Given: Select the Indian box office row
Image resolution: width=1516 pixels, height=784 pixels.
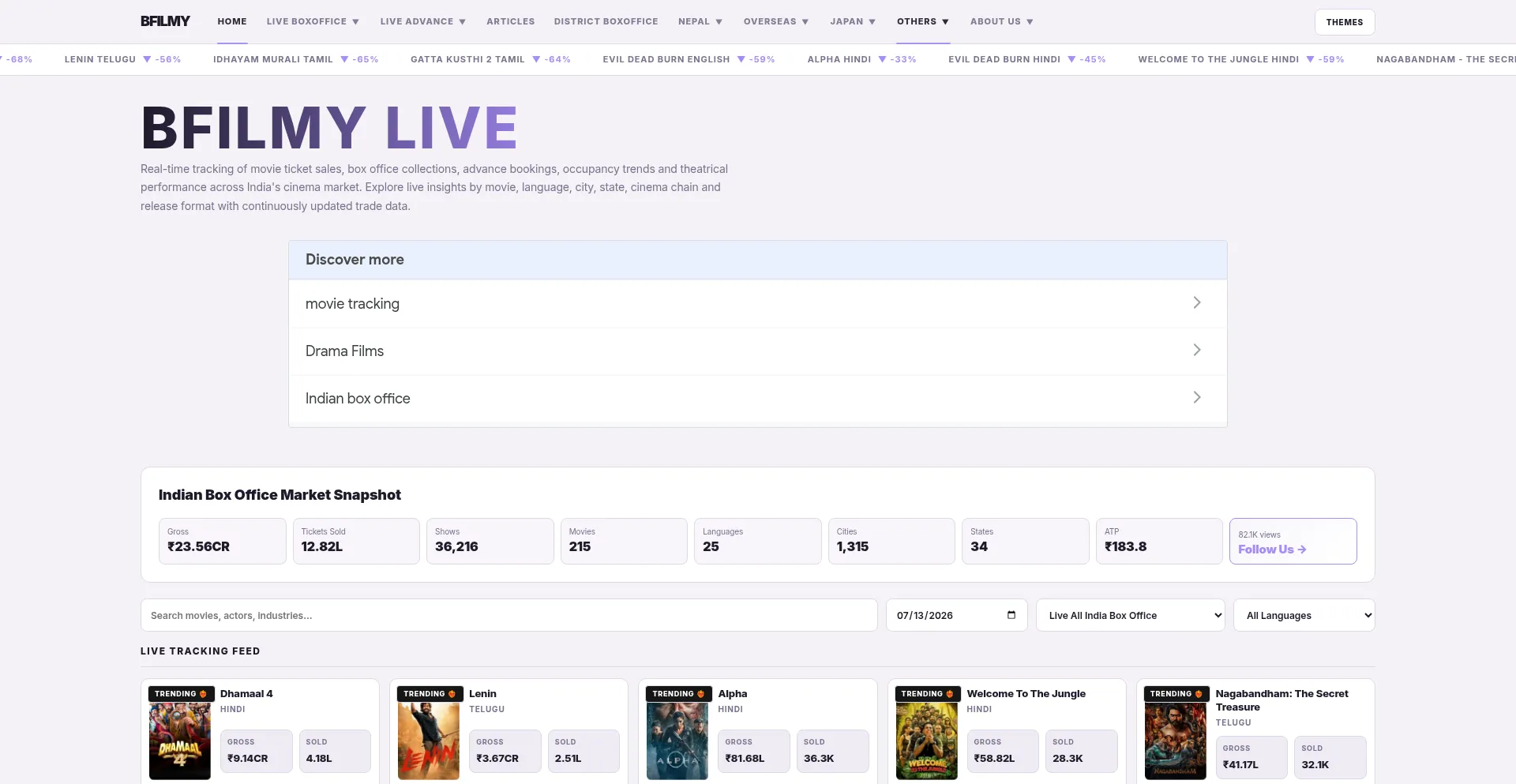Looking at the screenshot, I should 757,398.
